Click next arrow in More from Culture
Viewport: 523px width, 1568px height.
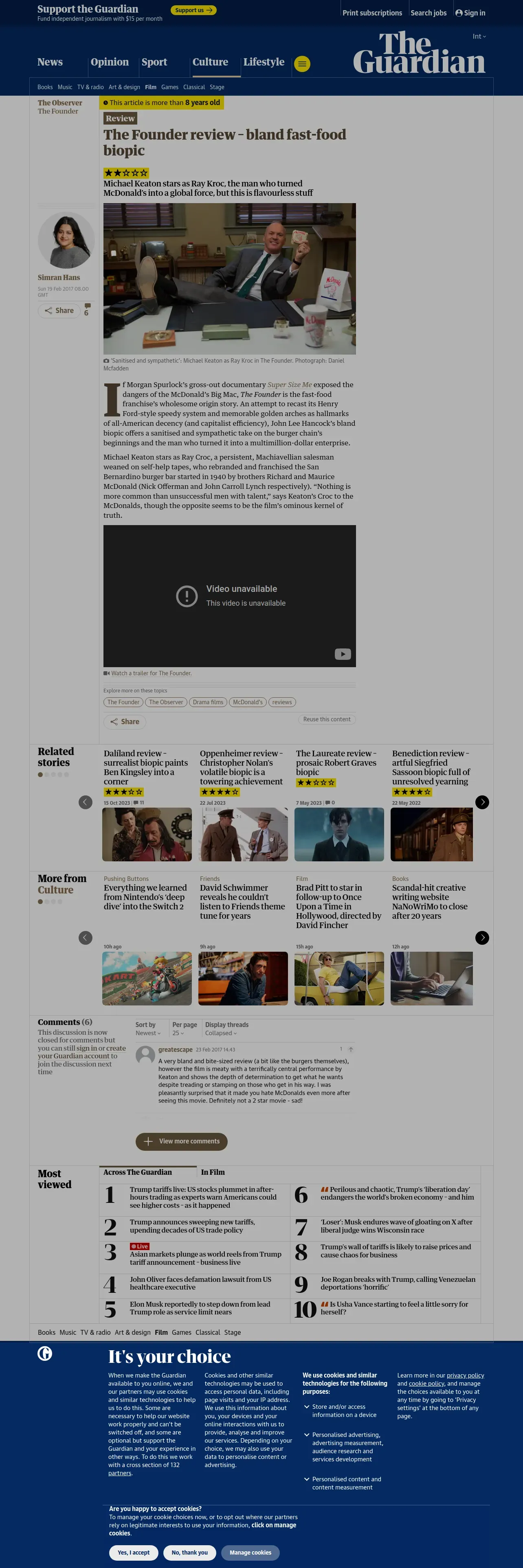pyautogui.click(x=482, y=938)
